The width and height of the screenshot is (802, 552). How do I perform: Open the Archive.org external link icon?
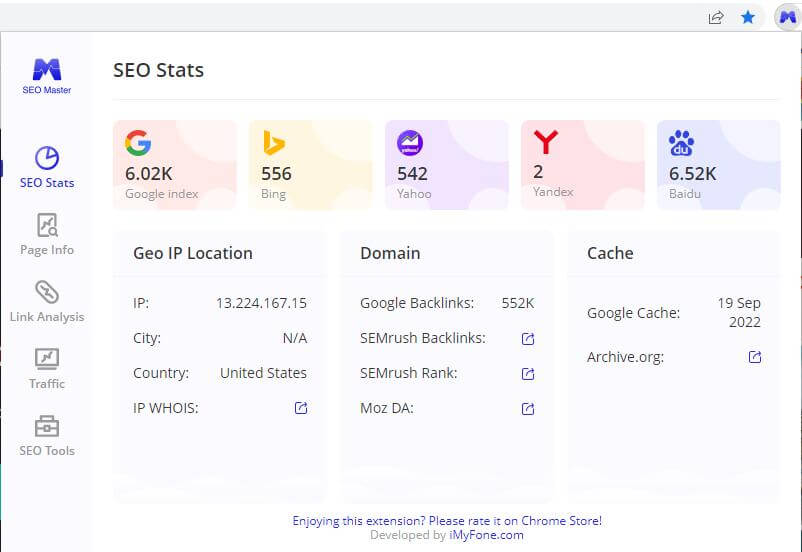tap(755, 357)
